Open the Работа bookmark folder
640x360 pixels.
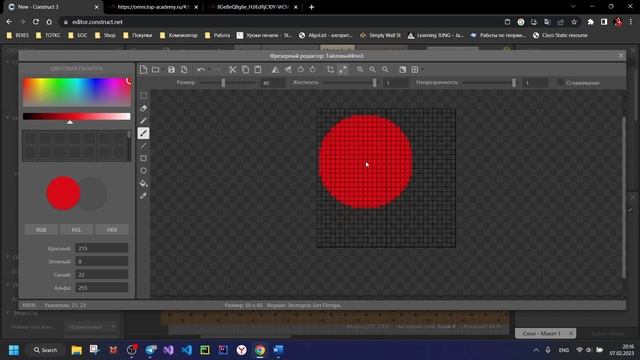coord(217,36)
